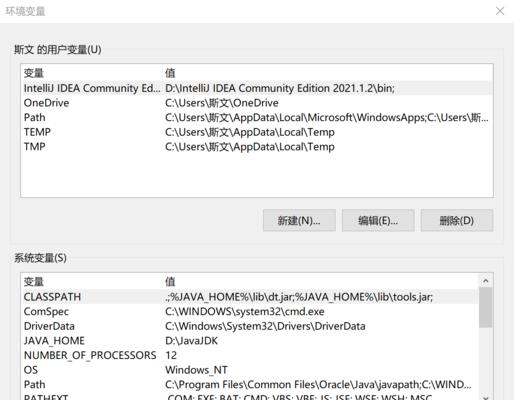Click the system variables scroll up arrow
Viewport: 514px width, 400px height.
[486, 281]
